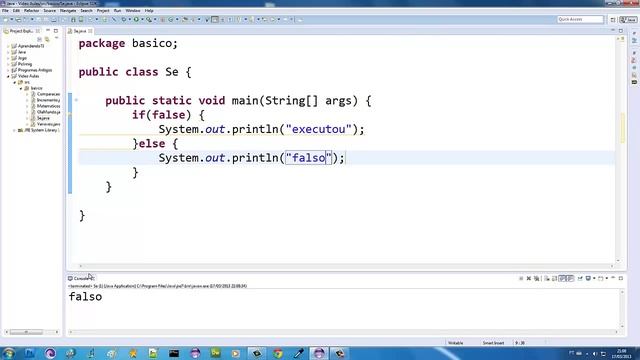Collapse the basico package arrow
640x360 pixels.
pos(21,88)
